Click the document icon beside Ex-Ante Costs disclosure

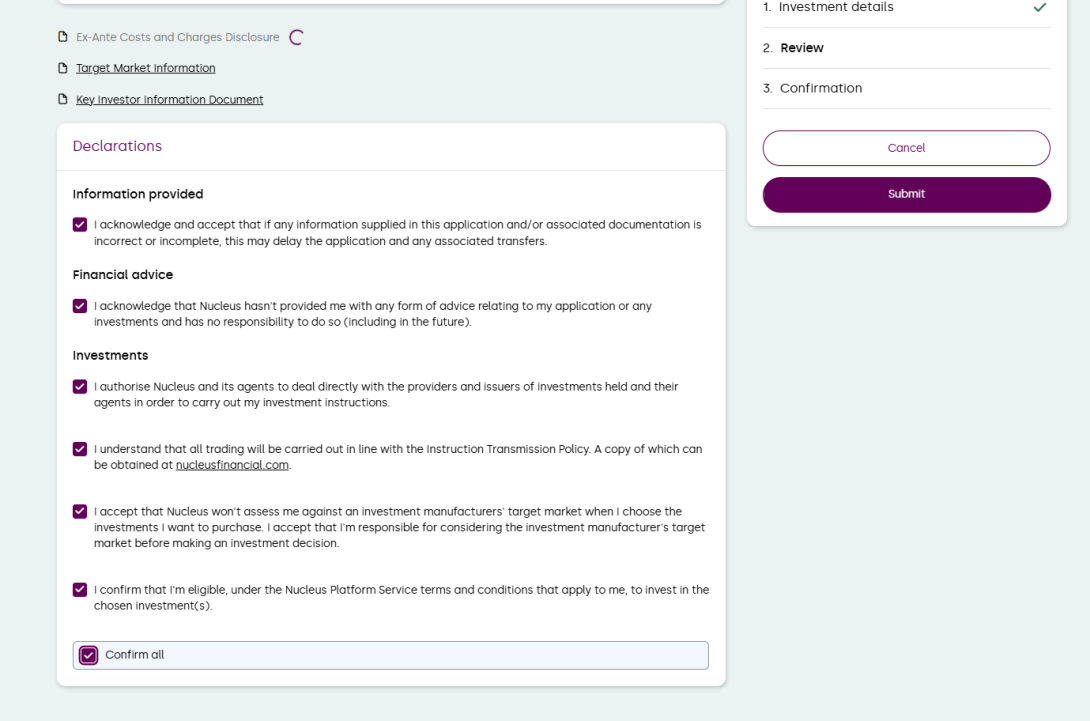coord(63,38)
